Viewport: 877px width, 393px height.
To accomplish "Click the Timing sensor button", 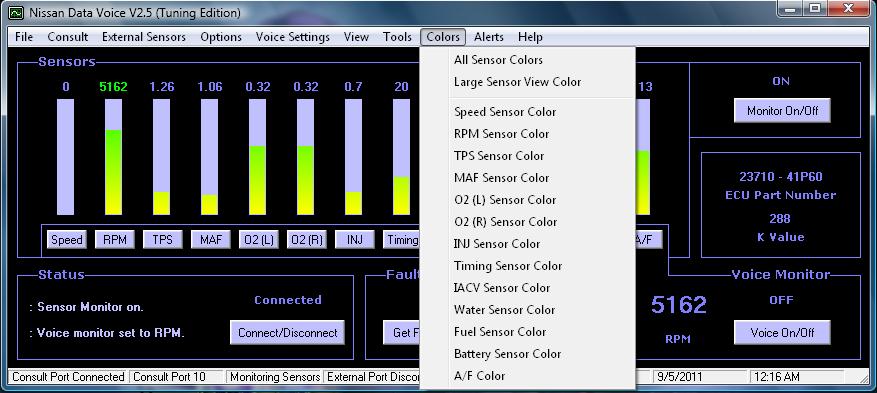I will tap(402, 240).
